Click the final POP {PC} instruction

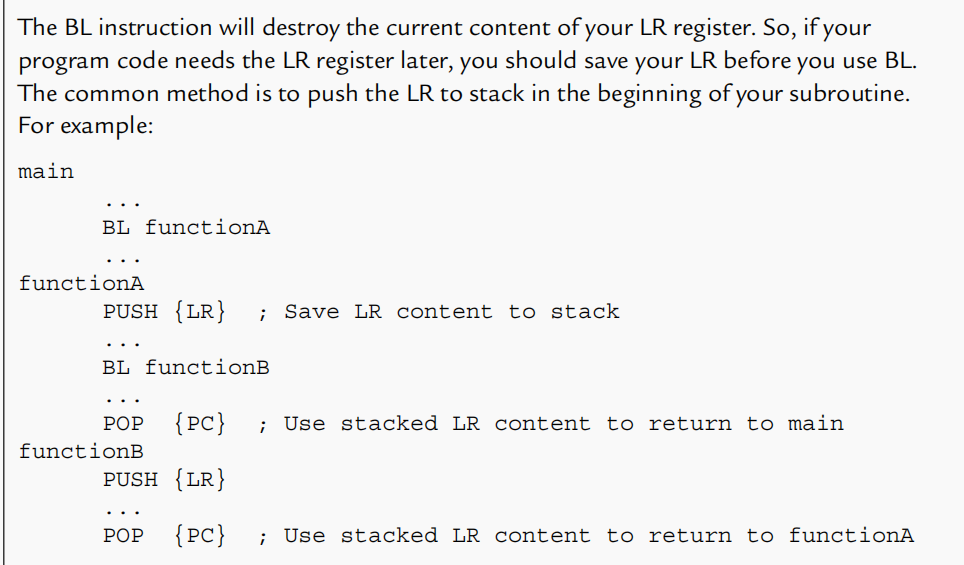164,535
